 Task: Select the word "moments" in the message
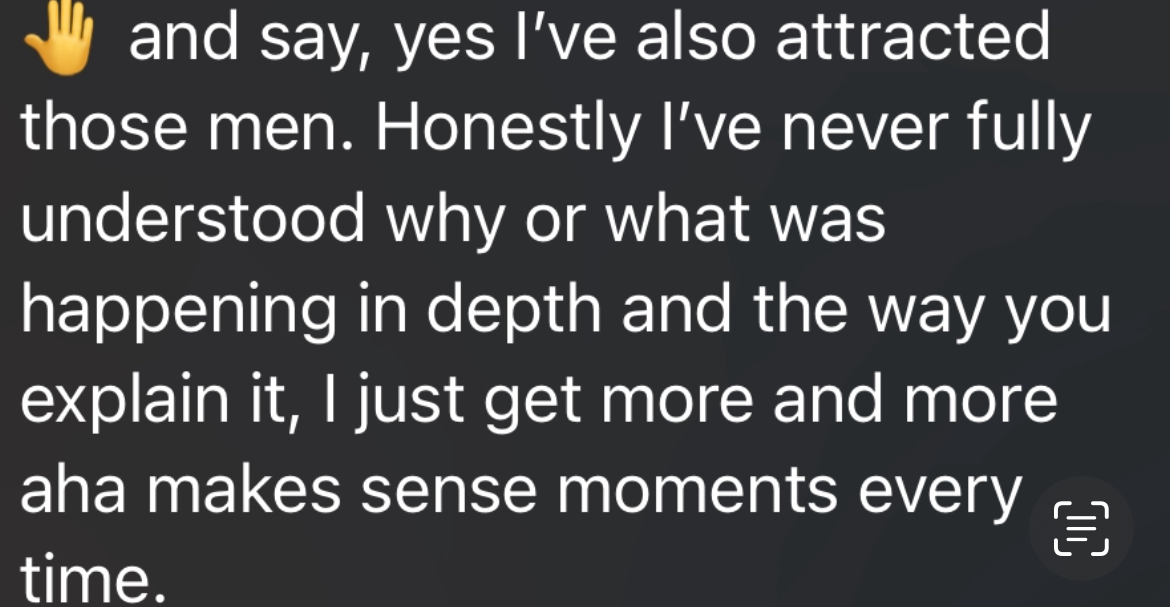click(x=697, y=492)
